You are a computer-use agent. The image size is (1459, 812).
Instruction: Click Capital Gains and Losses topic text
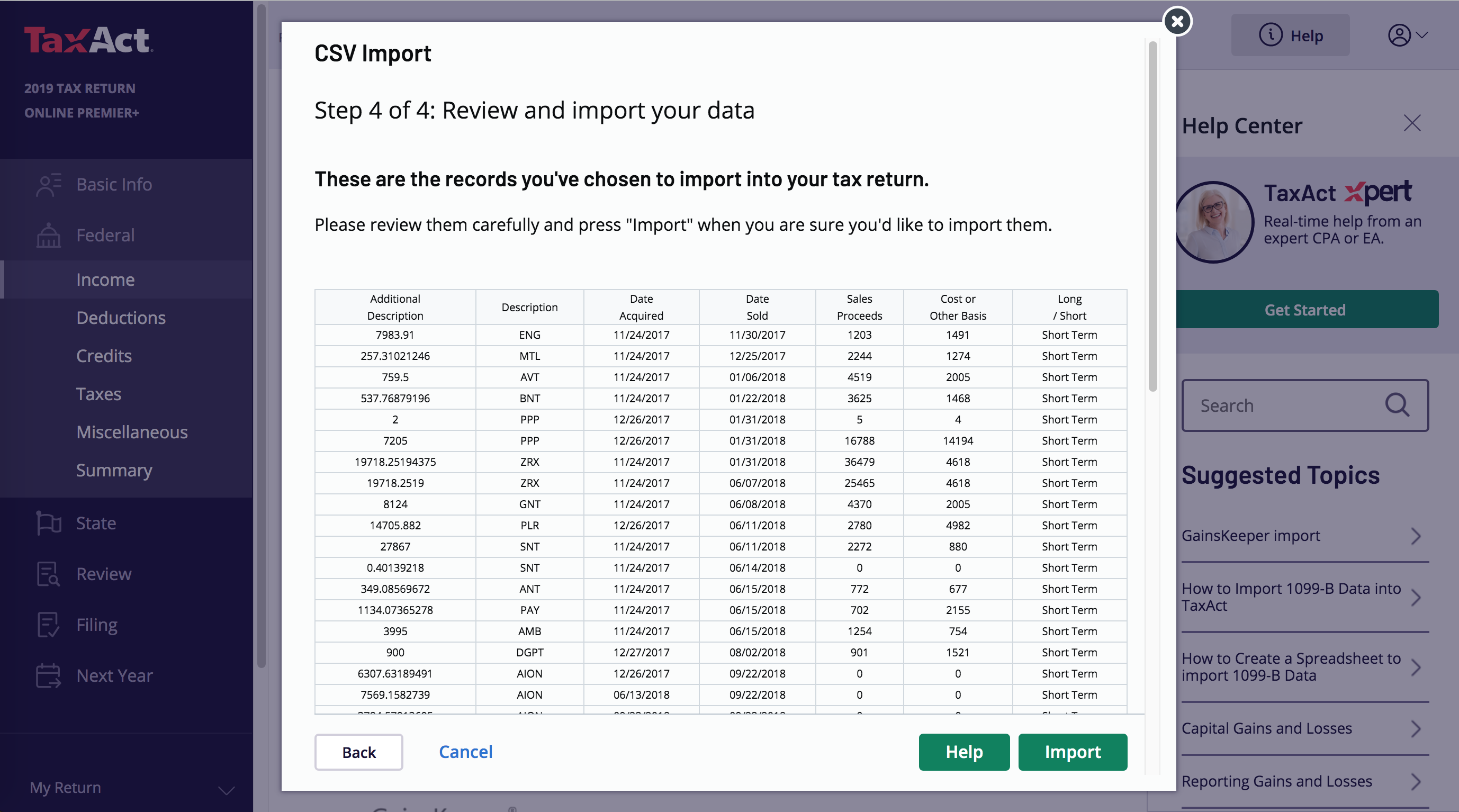pyautogui.click(x=1266, y=728)
